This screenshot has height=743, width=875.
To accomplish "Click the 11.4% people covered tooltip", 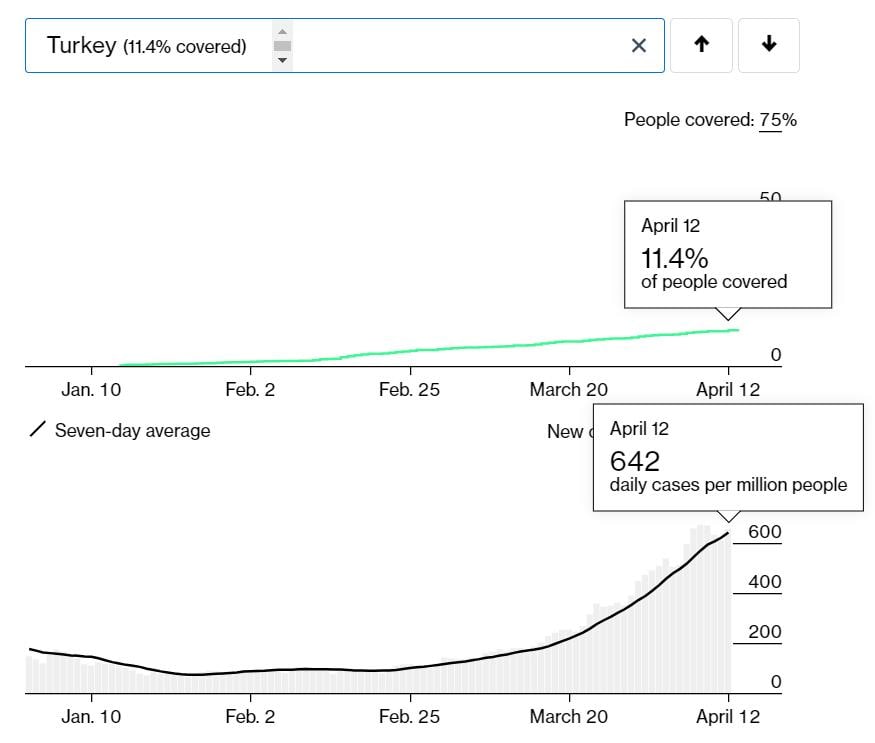I will point(728,254).
